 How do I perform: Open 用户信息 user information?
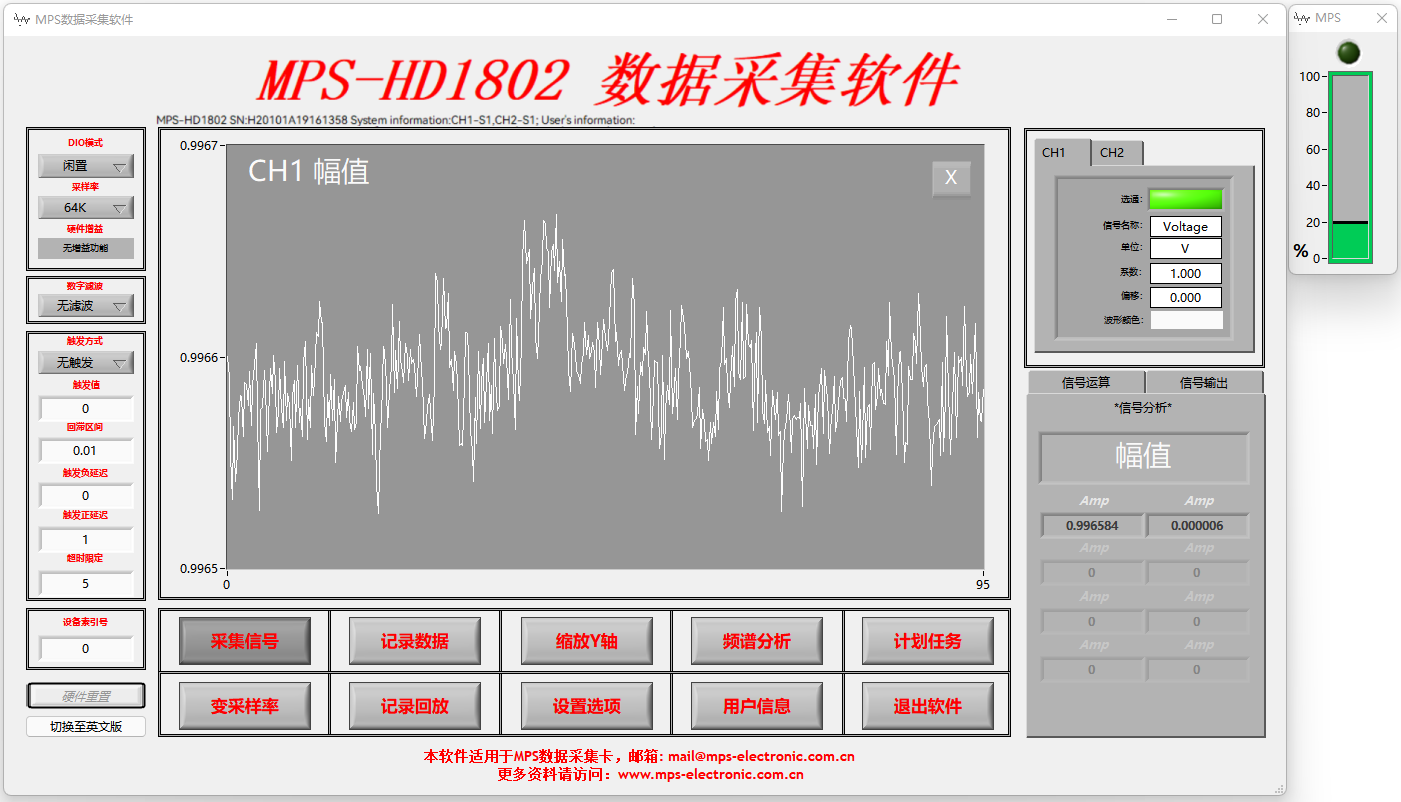(757, 705)
